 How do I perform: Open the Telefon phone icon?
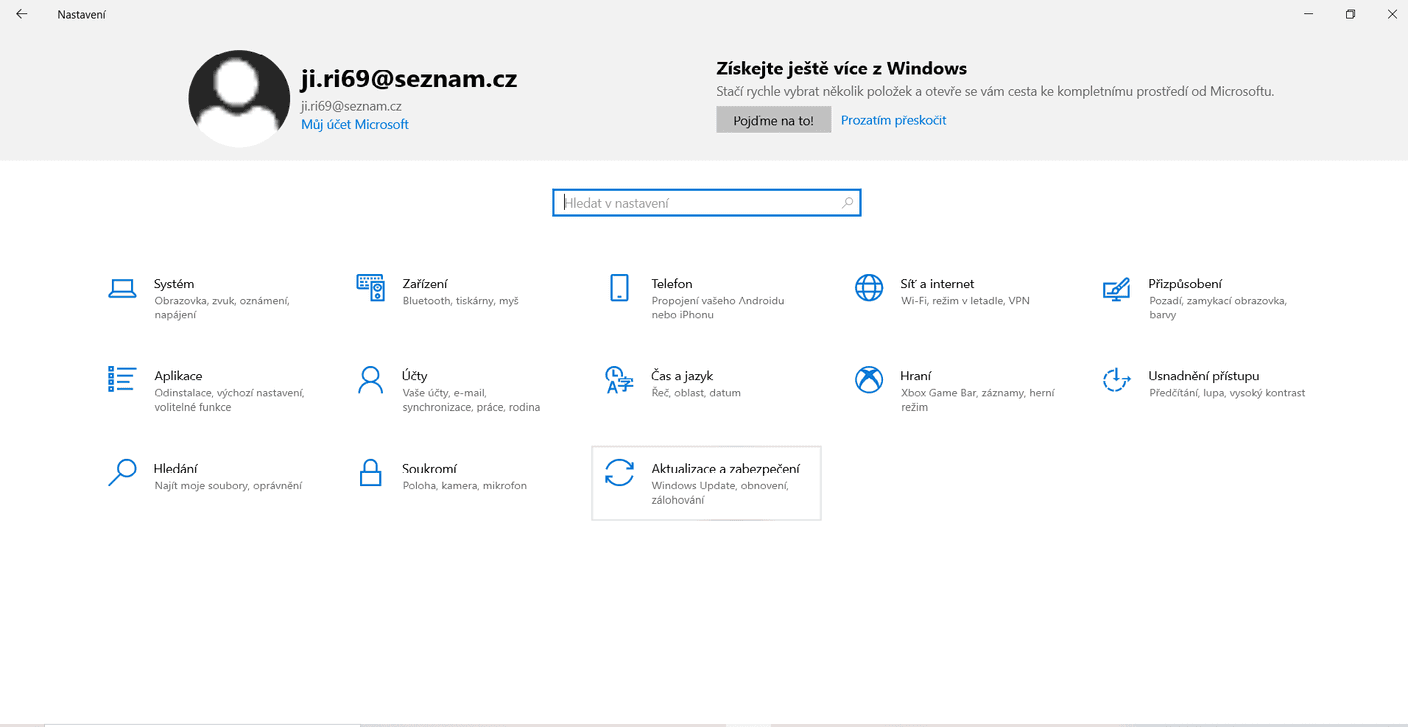coord(619,288)
